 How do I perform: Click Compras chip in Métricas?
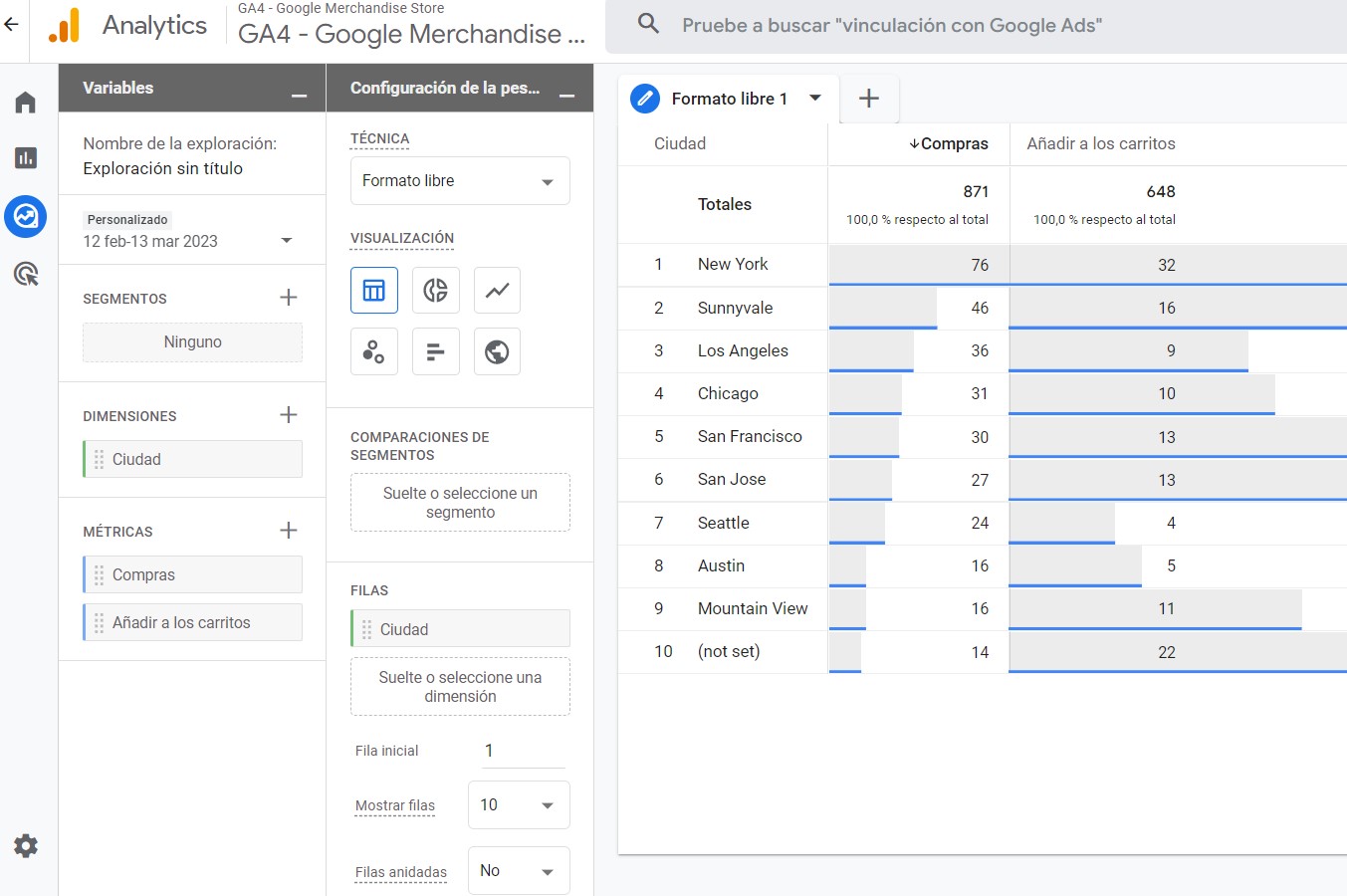pyautogui.click(x=192, y=574)
